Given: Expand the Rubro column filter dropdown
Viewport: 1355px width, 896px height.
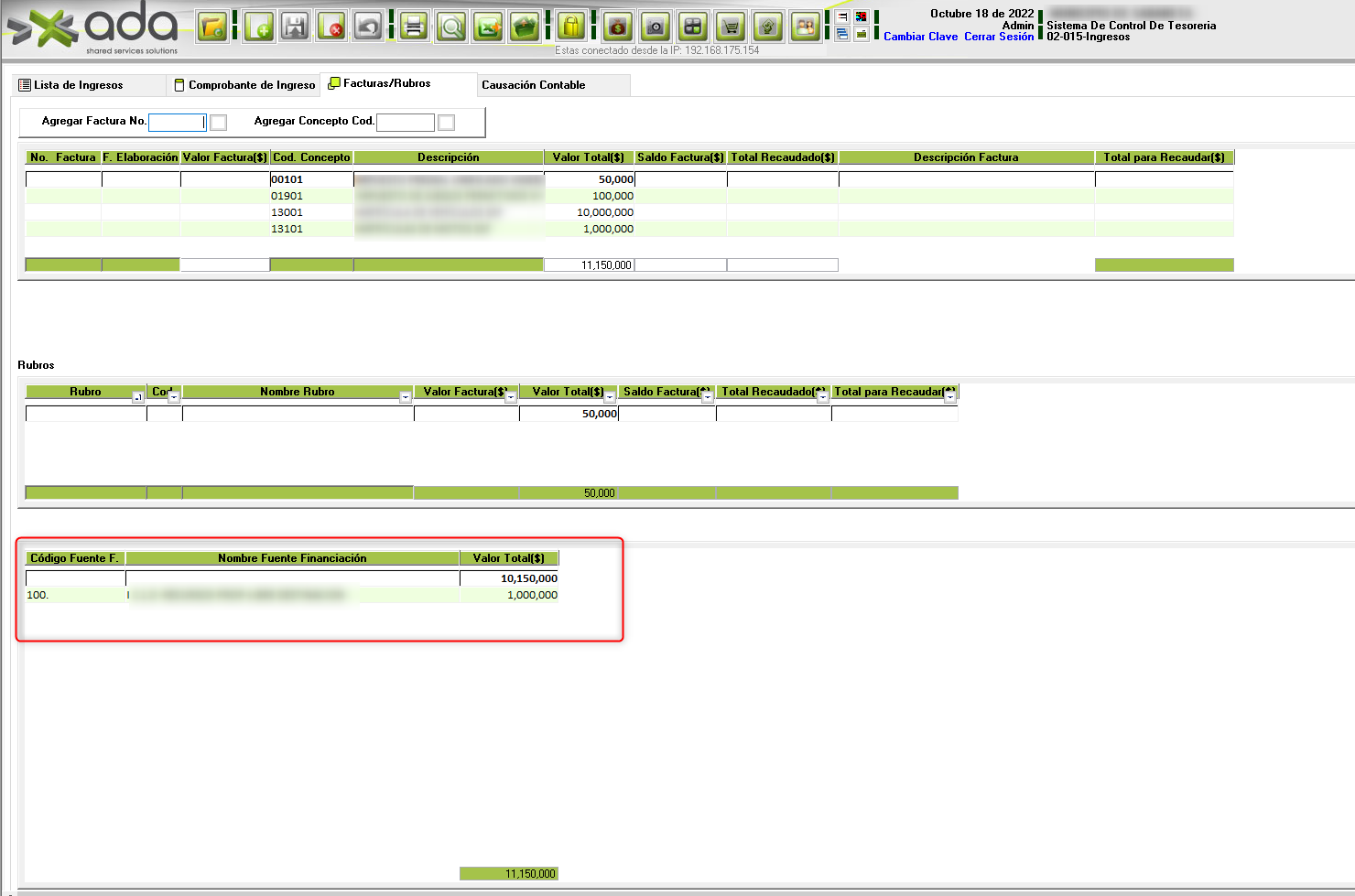Looking at the screenshot, I should point(138,397).
